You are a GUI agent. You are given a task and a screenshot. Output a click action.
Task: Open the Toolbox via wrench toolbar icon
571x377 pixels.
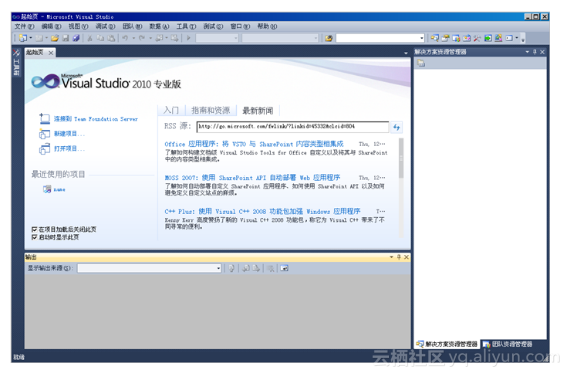(x=477, y=38)
